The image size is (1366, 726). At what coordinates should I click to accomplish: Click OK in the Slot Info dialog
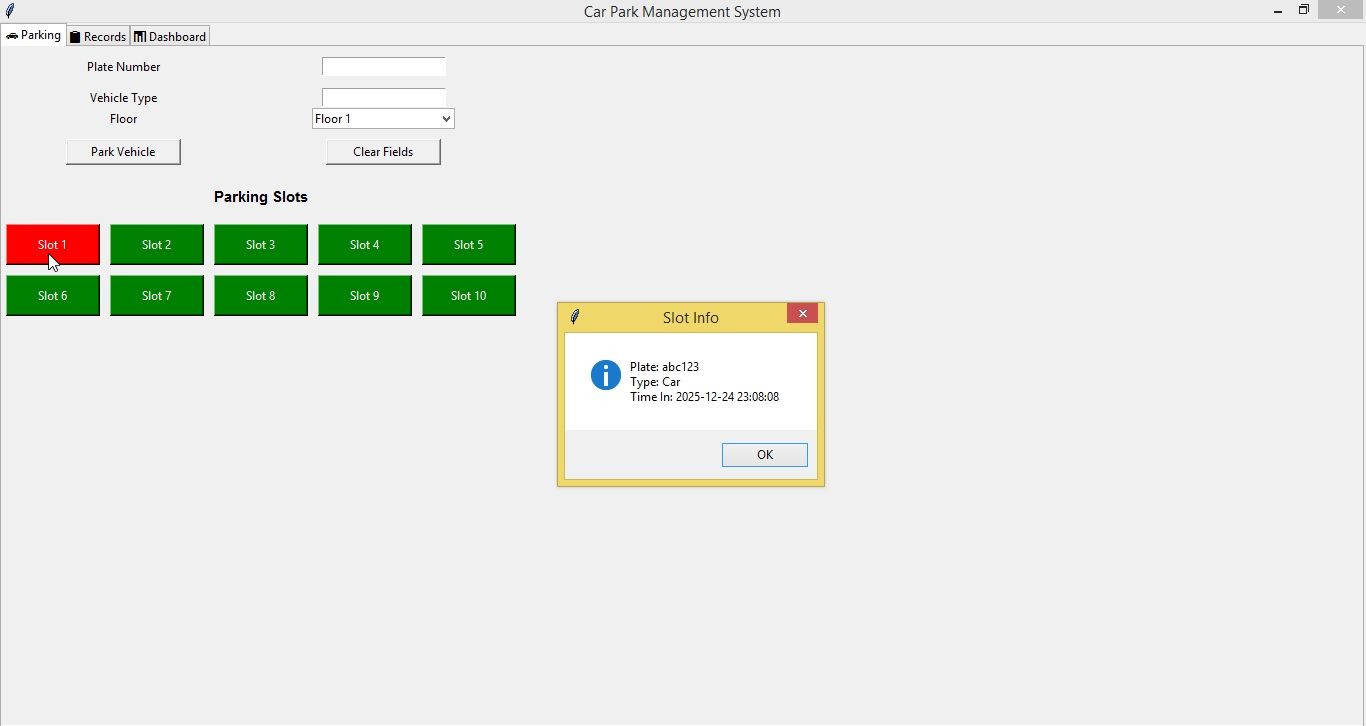point(764,455)
